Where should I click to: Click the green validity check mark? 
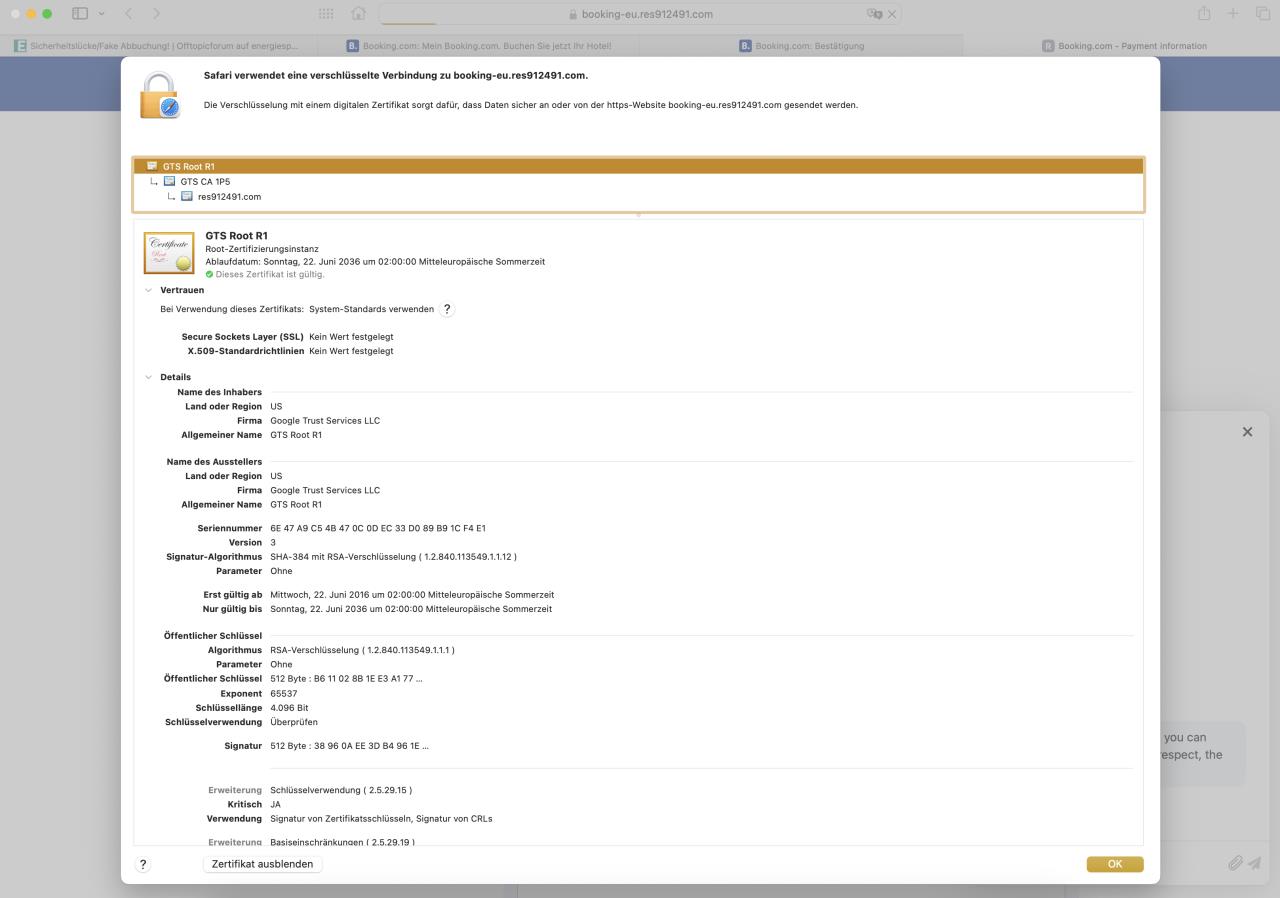(x=209, y=274)
